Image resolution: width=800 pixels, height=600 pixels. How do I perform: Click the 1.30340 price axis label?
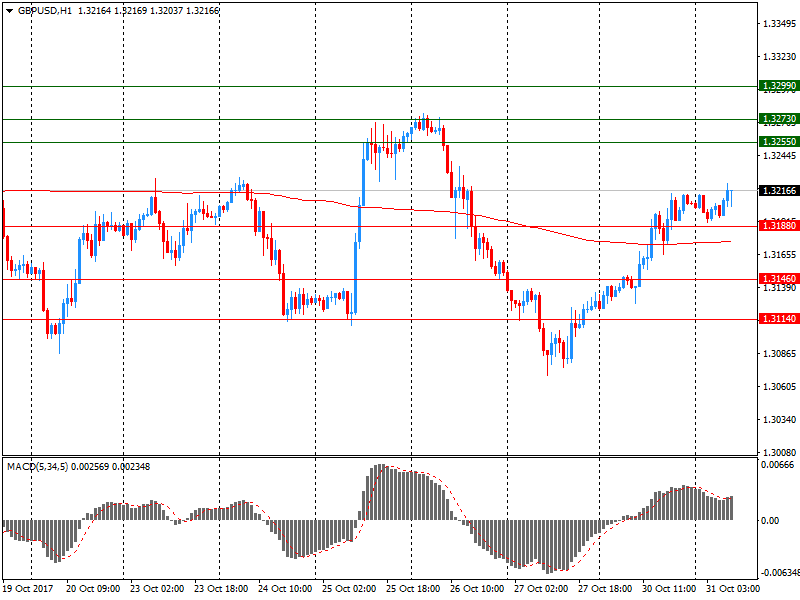coord(779,419)
